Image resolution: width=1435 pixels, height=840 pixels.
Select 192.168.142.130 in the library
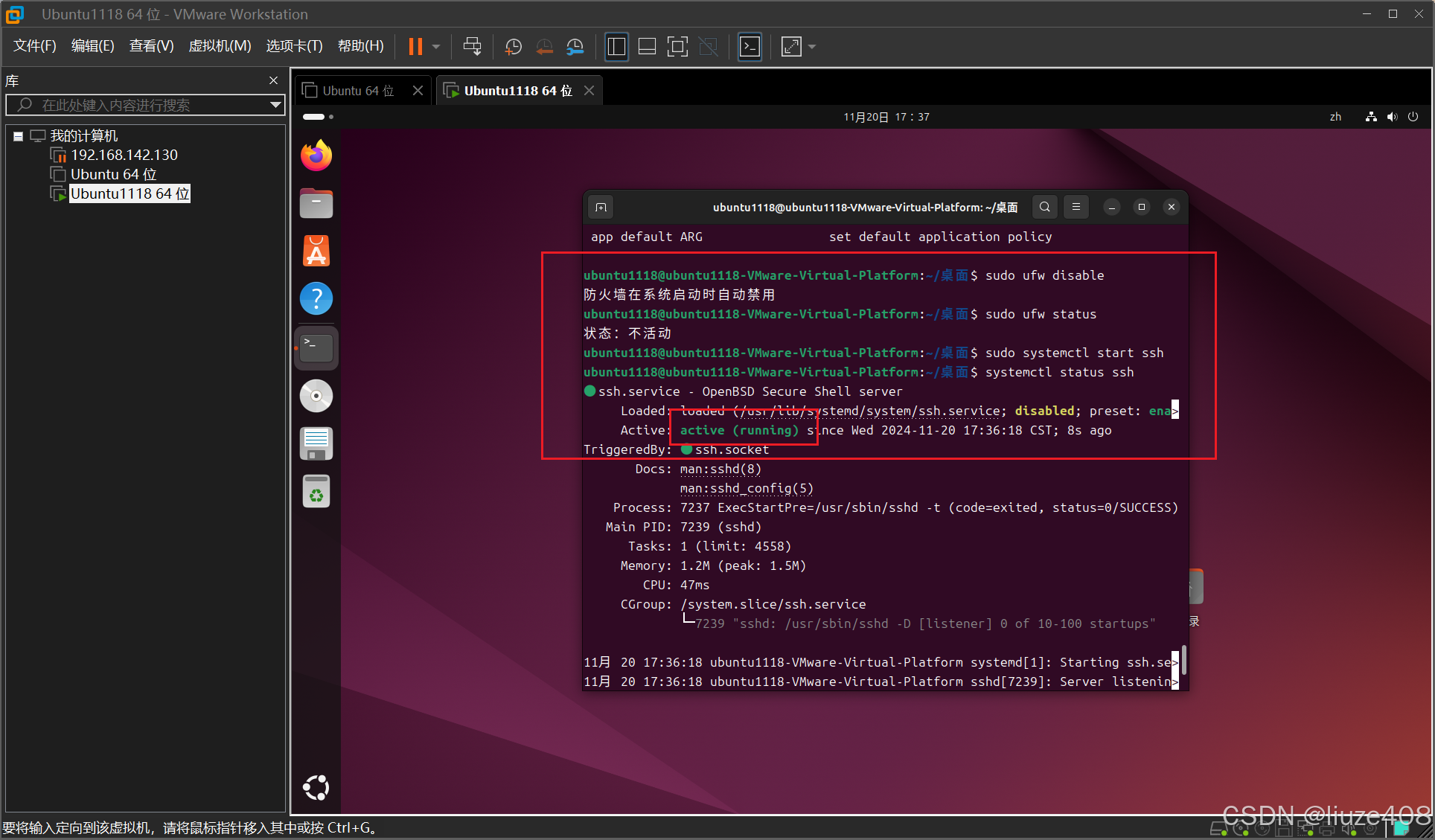click(x=124, y=155)
